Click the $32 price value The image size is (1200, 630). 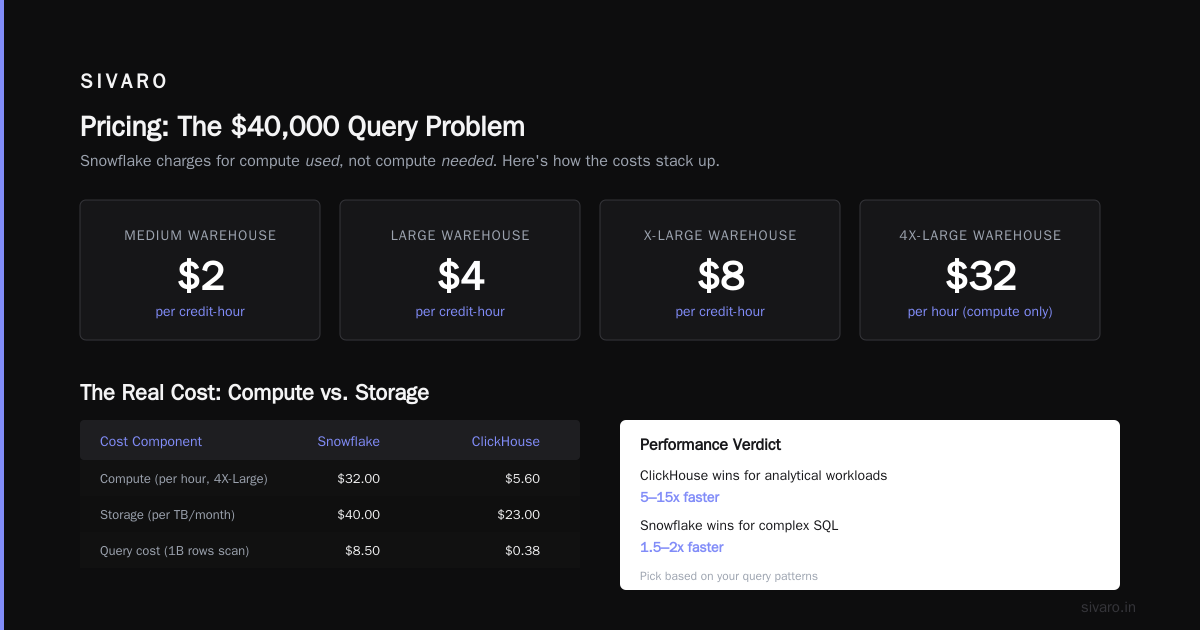pos(980,275)
